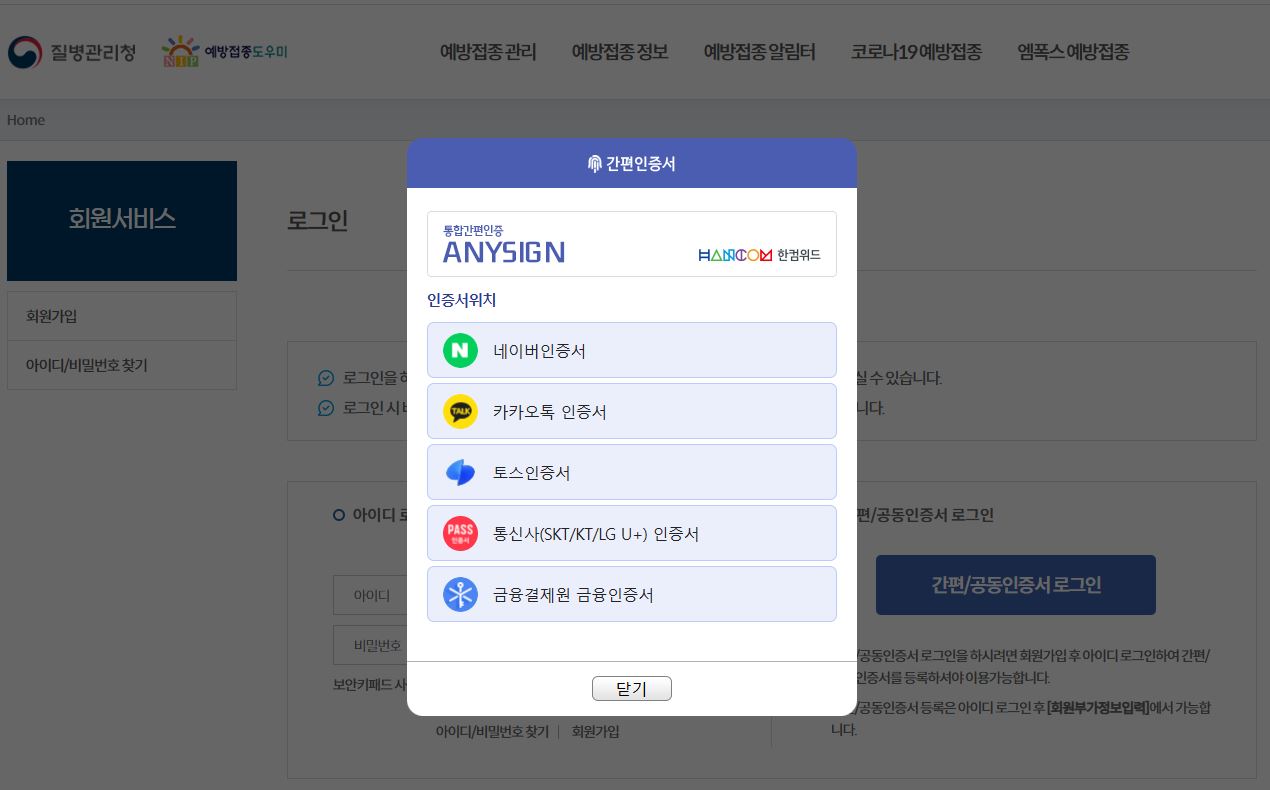Screen dimensions: 1270x790
Task: Open the 코로나19 예방접종 menu
Action: (916, 52)
